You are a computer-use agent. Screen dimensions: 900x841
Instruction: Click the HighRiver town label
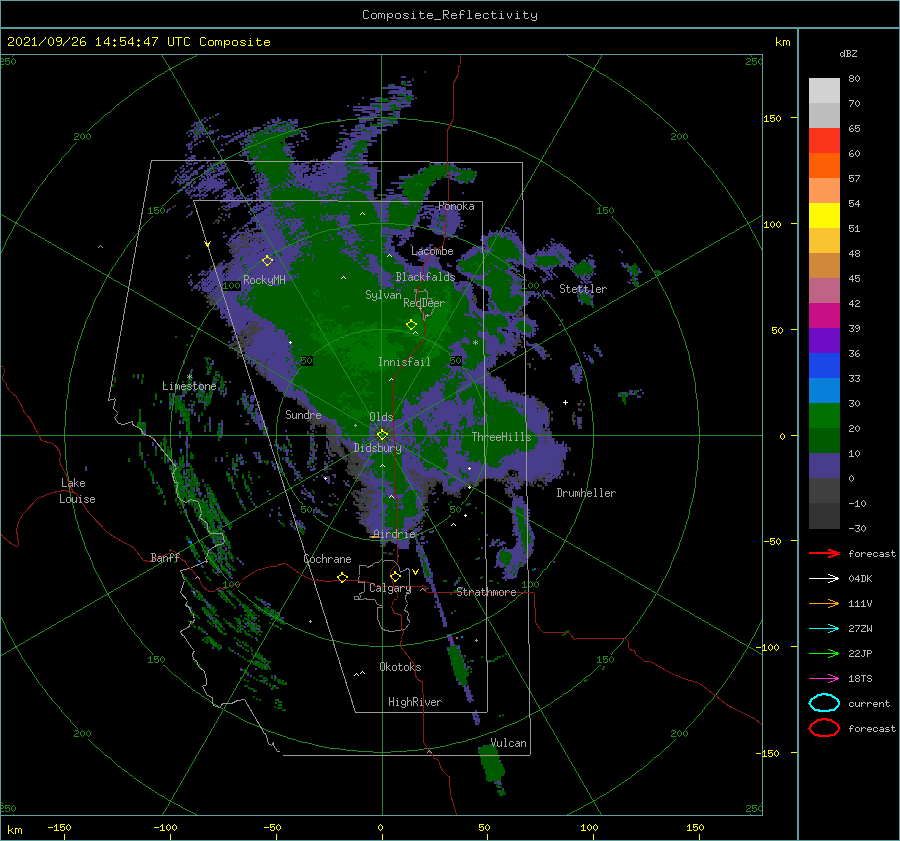click(x=415, y=702)
